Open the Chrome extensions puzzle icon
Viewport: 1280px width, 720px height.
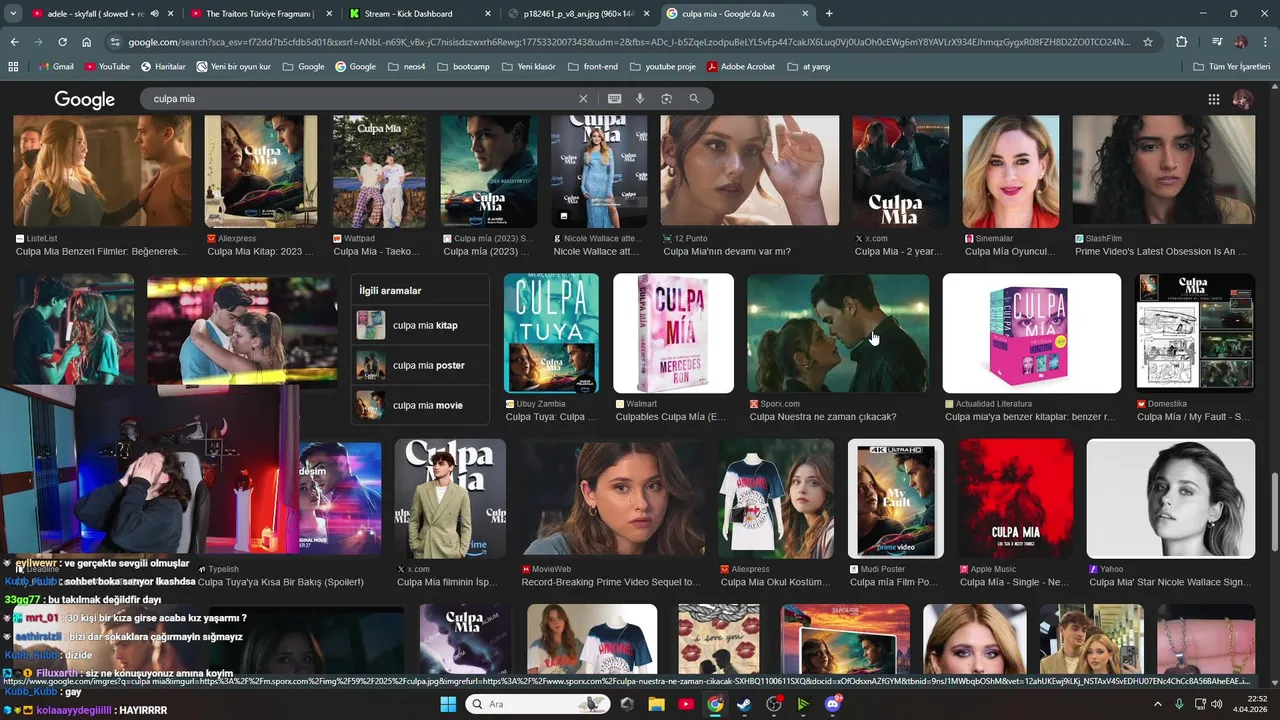click(1182, 42)
